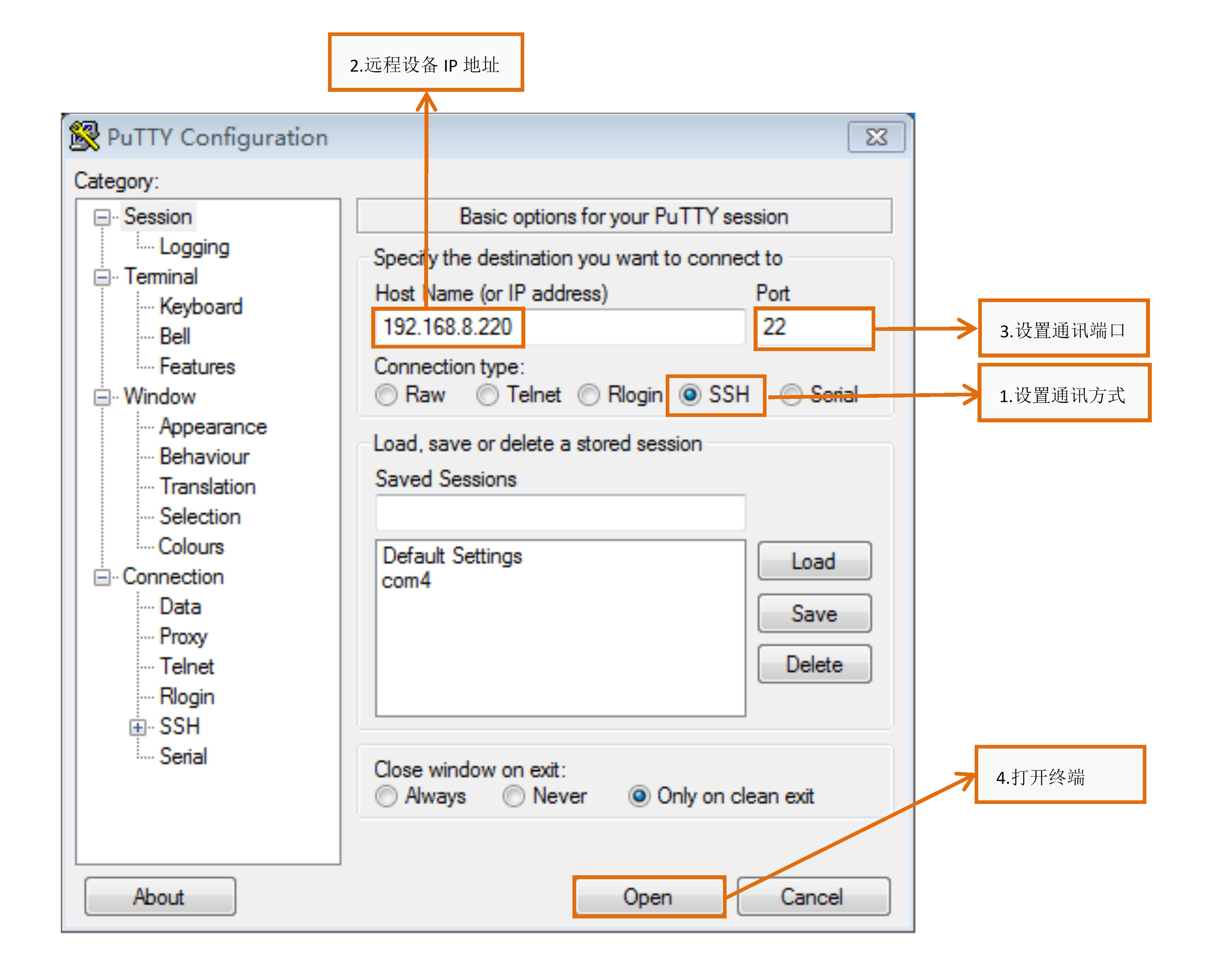Open the Telnet category in tree
This screenshot has width=1222, height=980.
coord(187,666)
